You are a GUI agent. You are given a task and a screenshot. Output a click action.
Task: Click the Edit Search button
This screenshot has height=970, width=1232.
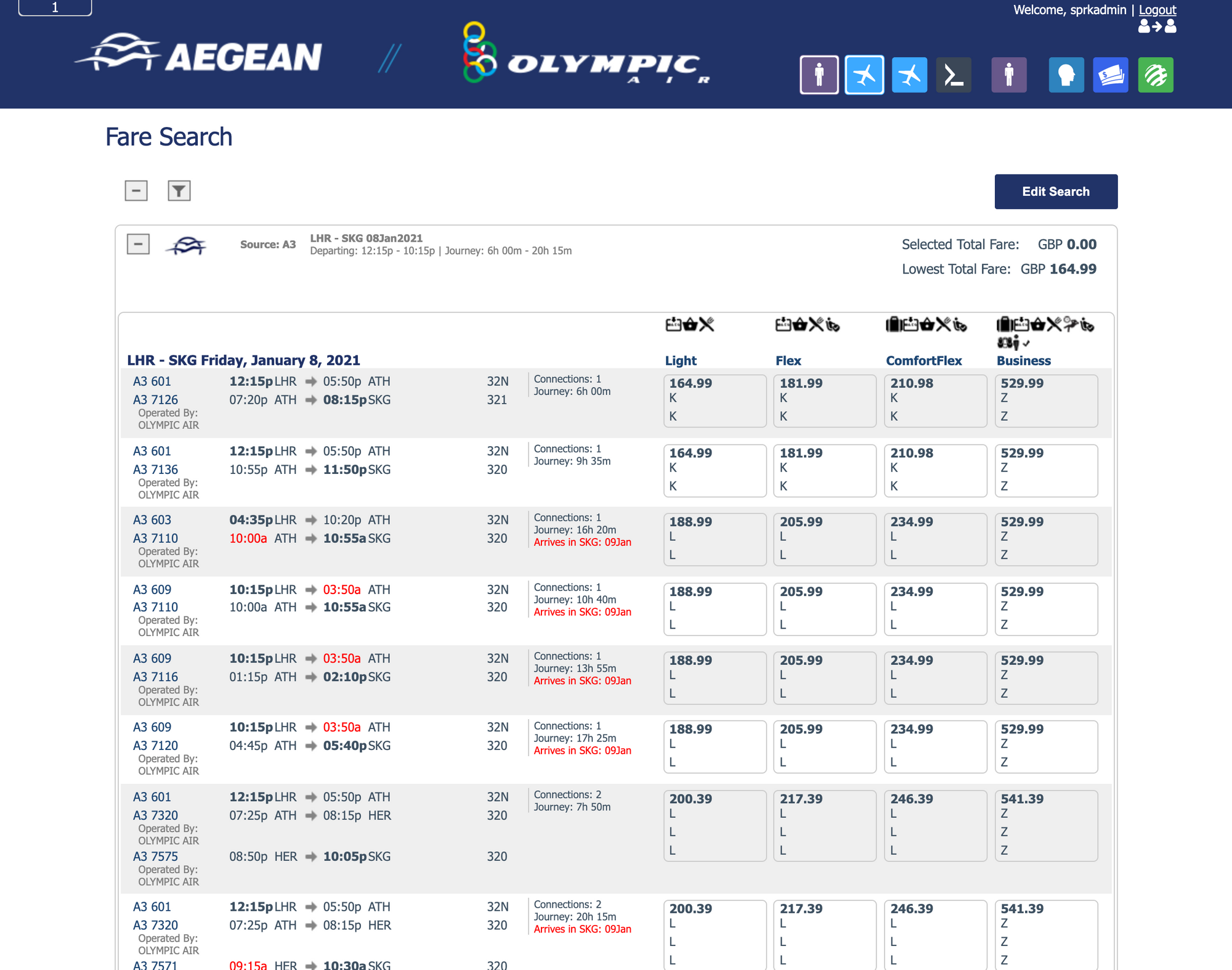click(x=1055, y=192)
